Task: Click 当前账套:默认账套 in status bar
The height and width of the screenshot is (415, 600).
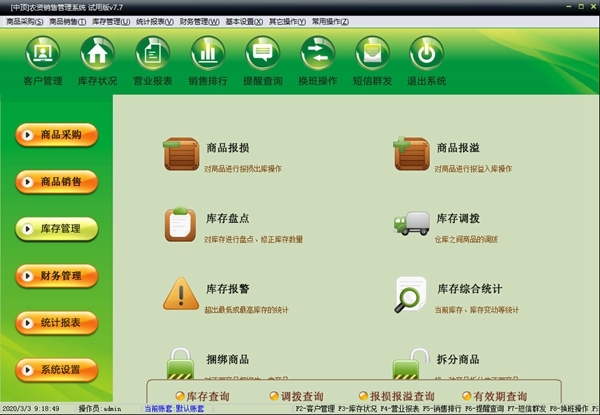Action: tap(174, 409)
